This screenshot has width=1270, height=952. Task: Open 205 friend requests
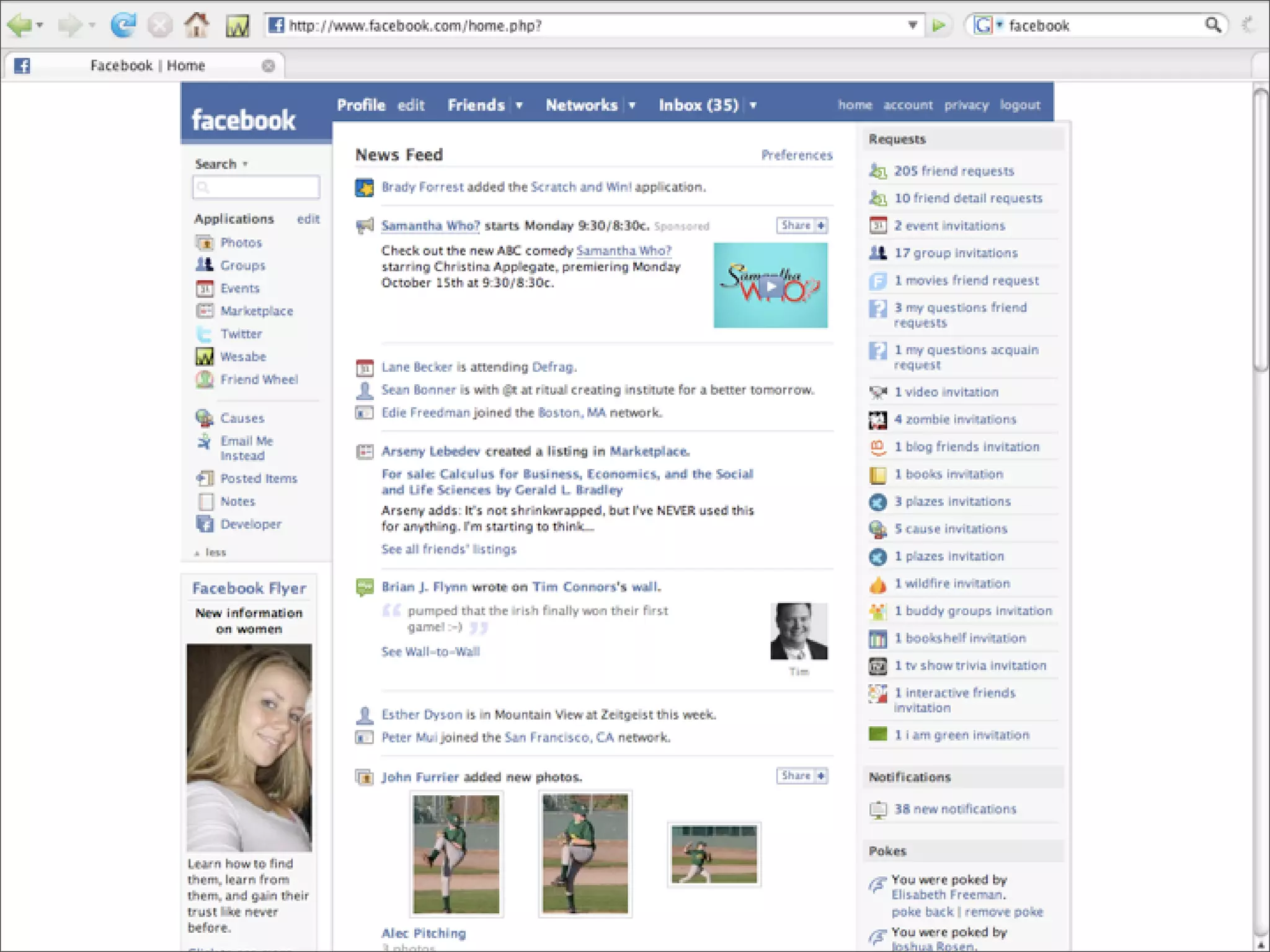click(954, 171)
